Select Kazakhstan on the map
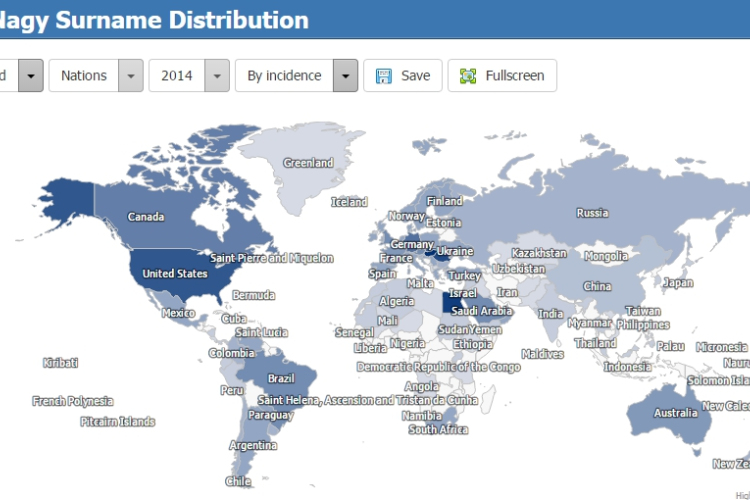The height and width of the screenshot is (500, 750). coord(538,253)
